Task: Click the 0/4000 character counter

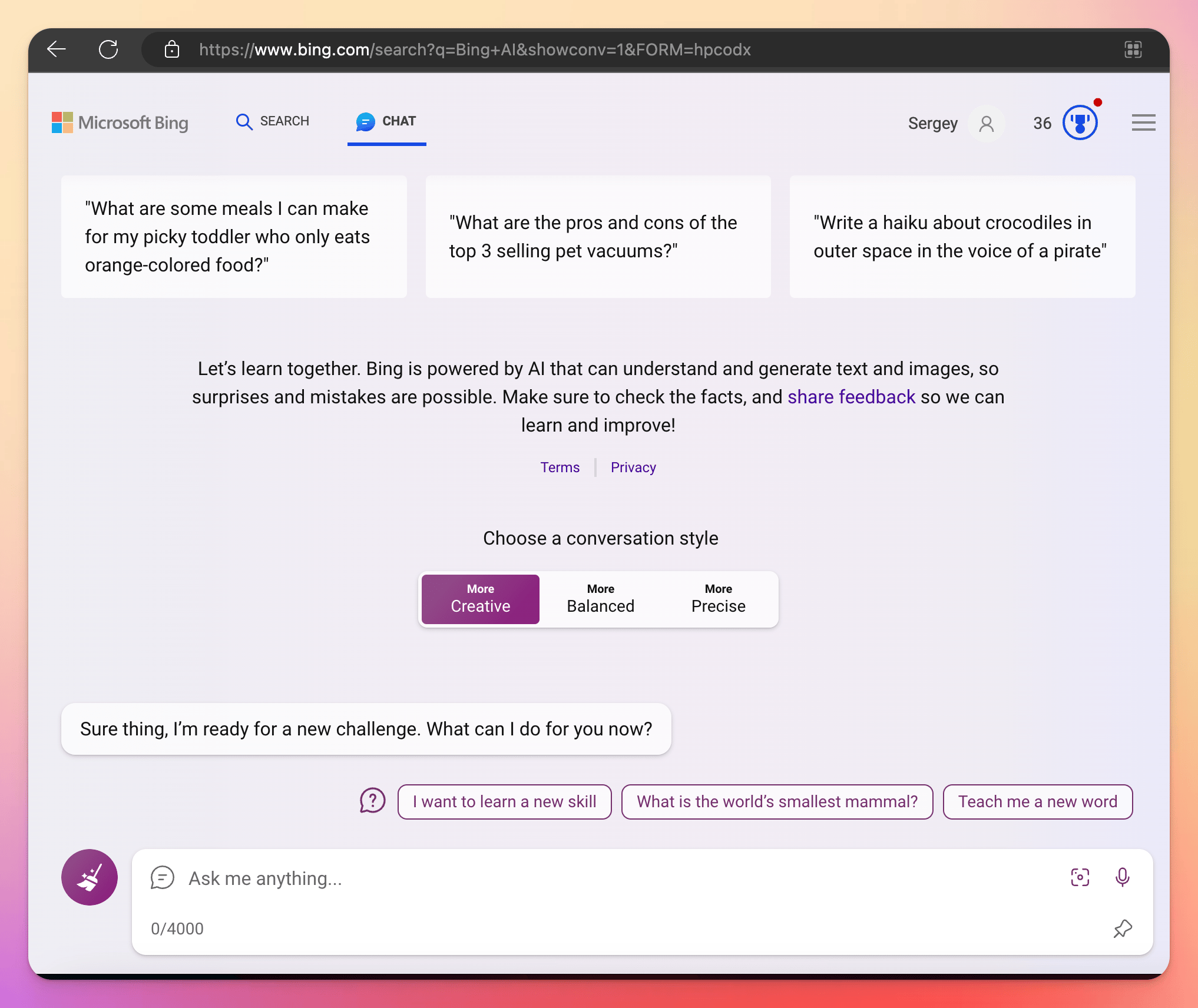Action: (x=177, y=929)
